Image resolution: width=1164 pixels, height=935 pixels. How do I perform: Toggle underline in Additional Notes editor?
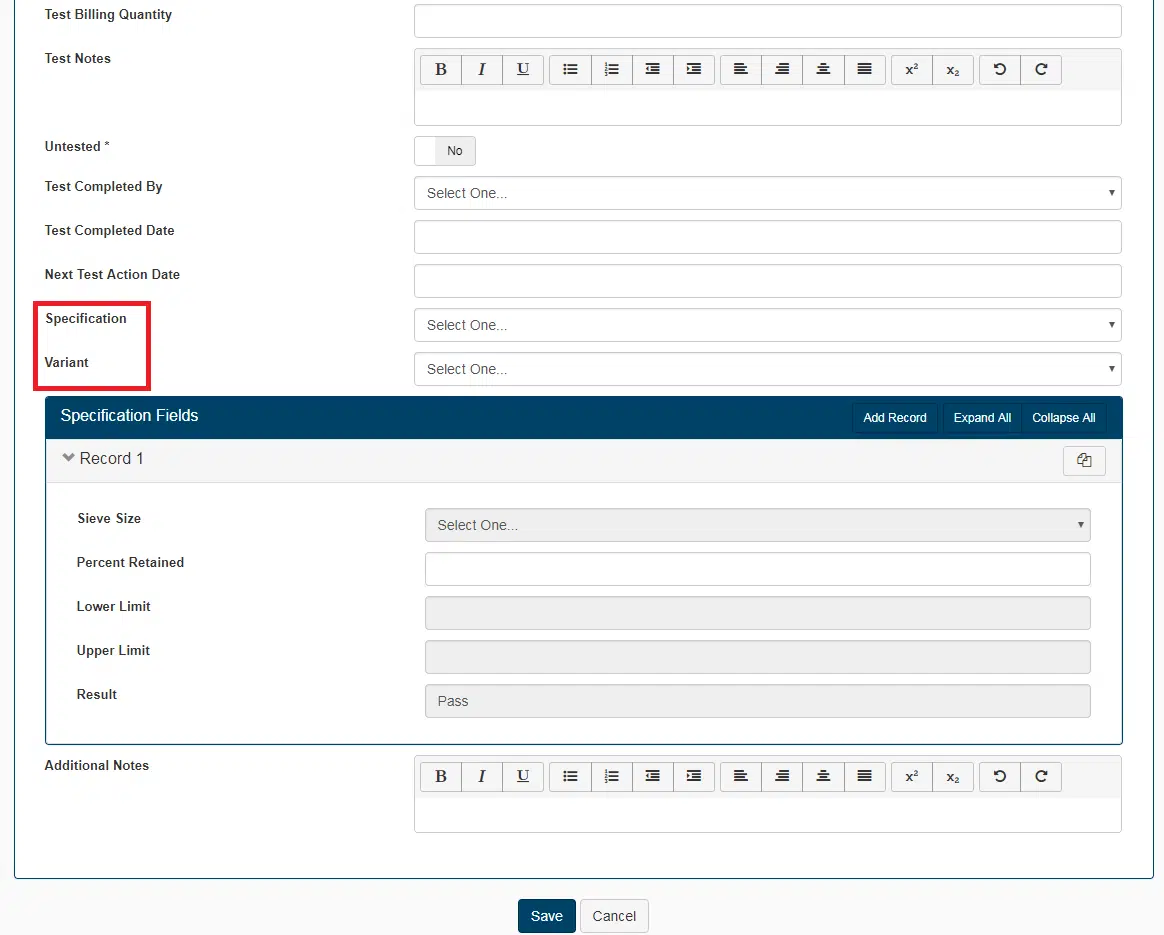click(x=523, y=777)
